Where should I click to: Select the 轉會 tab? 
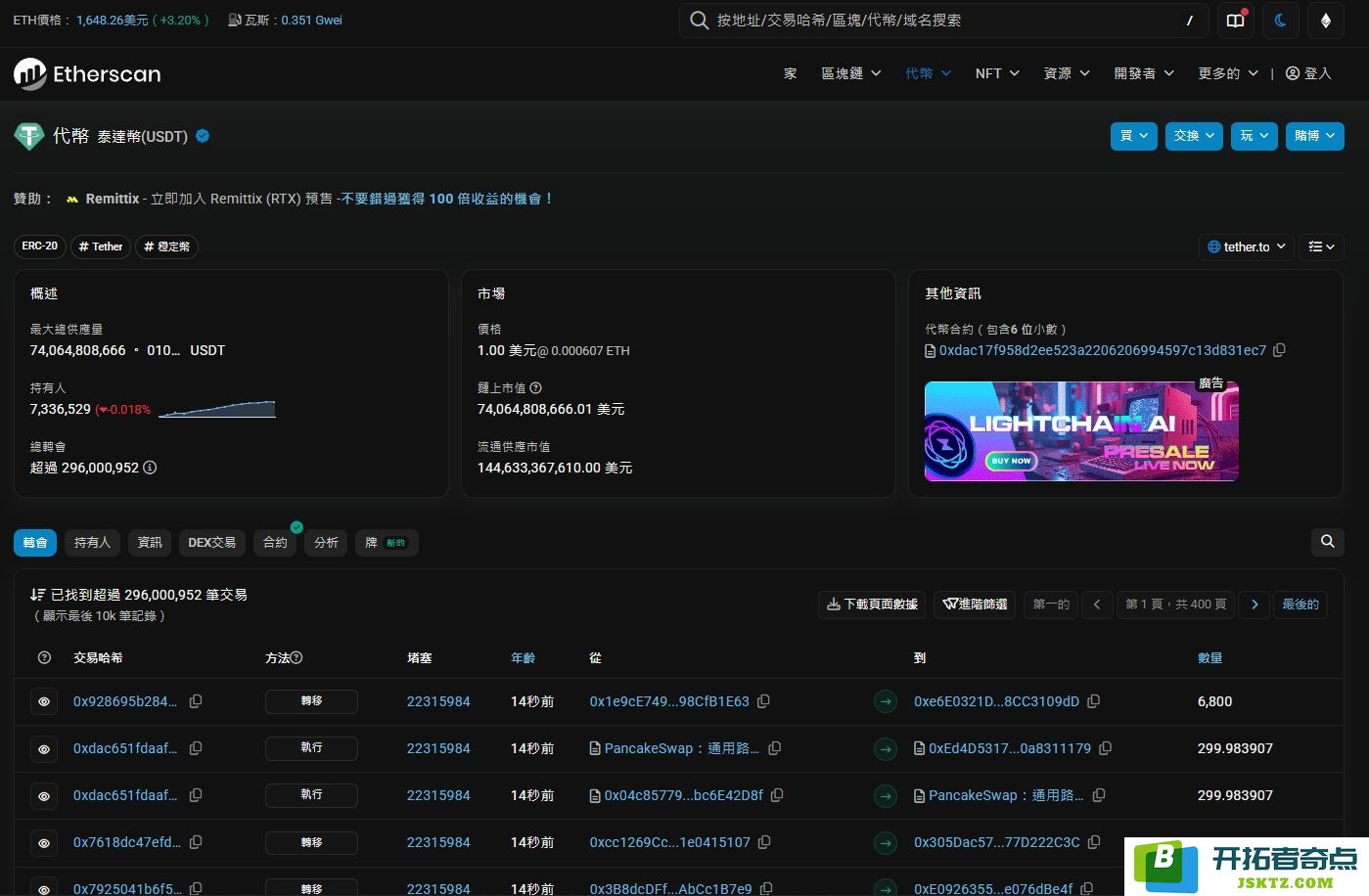(x=35, y=542)
